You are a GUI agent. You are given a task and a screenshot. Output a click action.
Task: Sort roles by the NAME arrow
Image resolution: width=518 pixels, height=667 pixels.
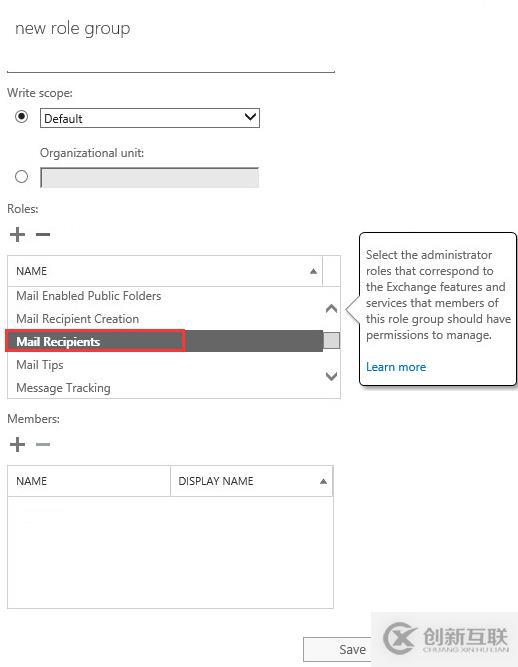(313, 271)
